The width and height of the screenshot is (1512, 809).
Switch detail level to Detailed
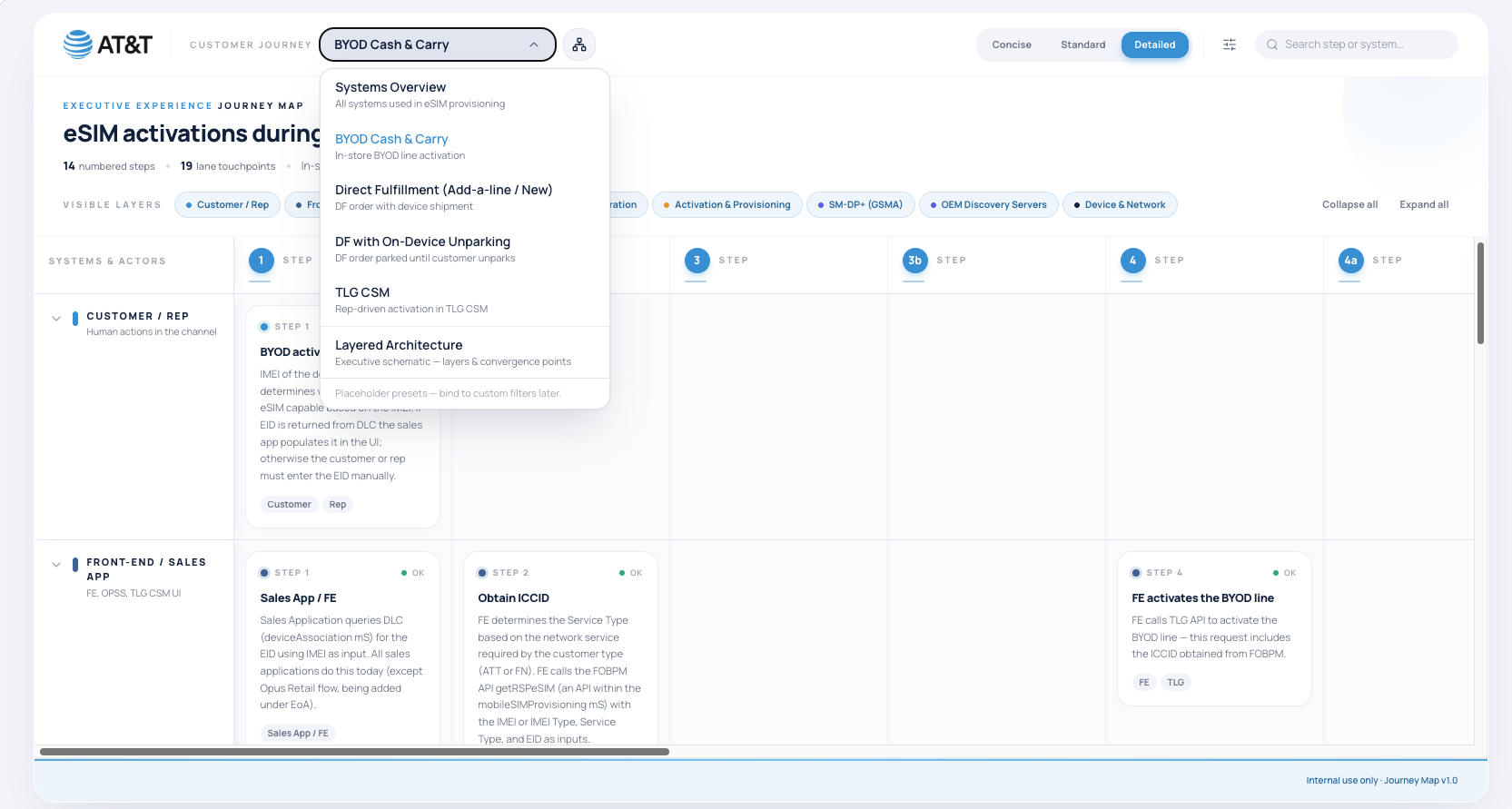click(x=1155, y=44)
